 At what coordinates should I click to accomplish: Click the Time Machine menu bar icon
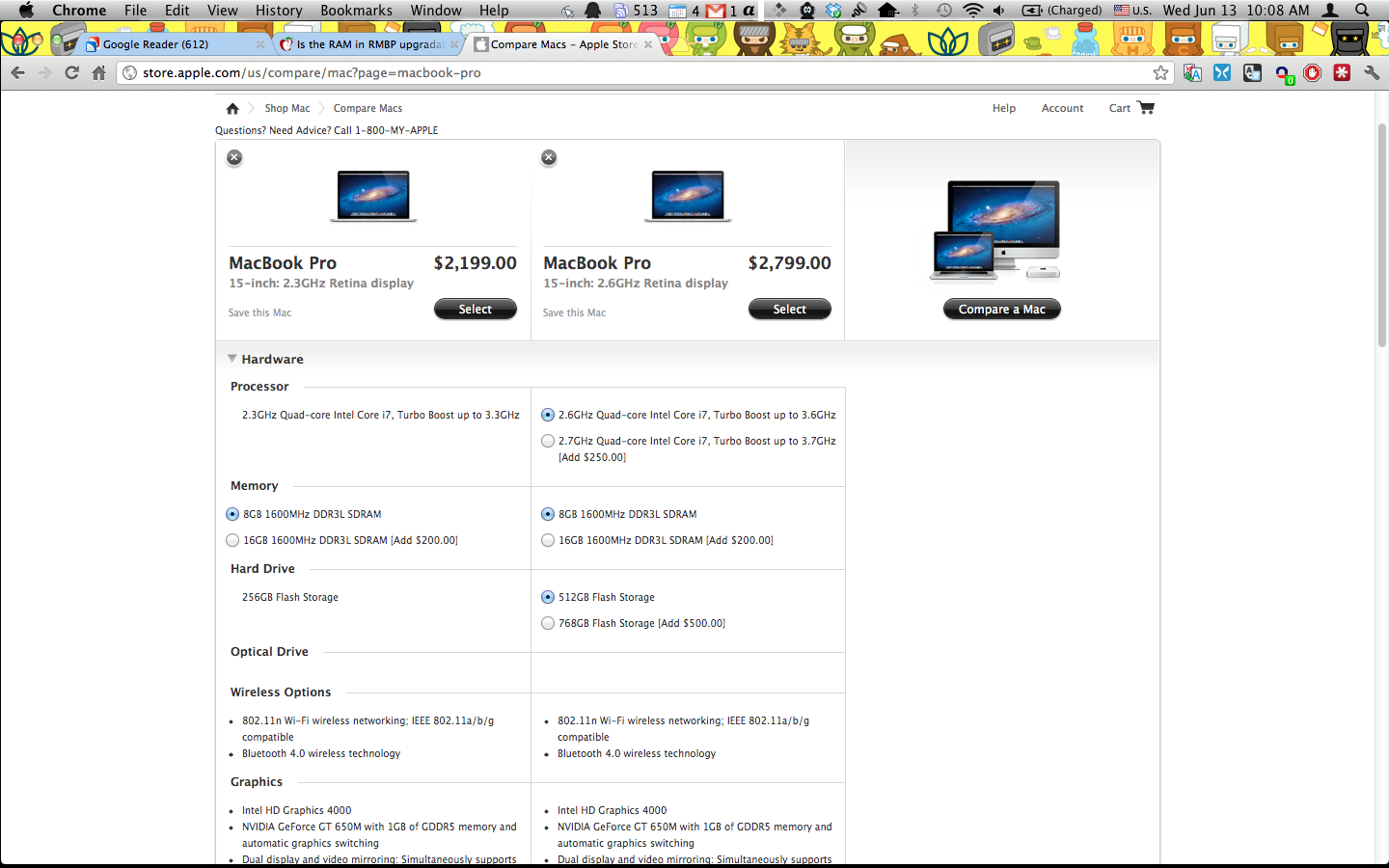tap(944, 10)
